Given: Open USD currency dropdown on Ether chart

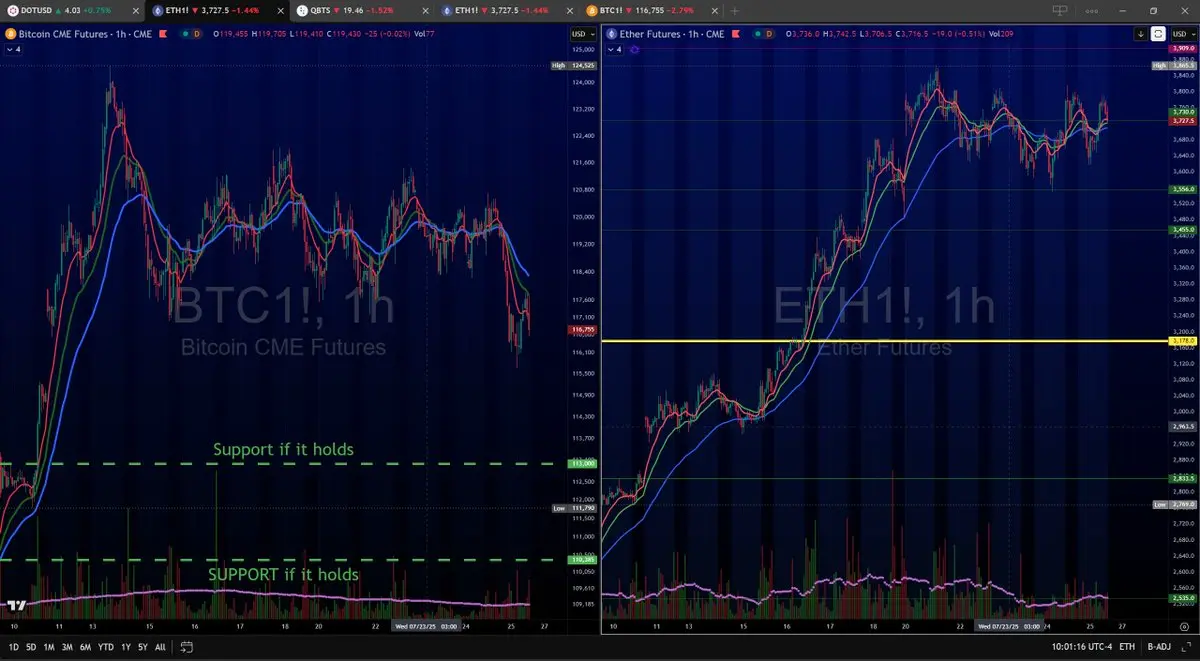Looking at the screenshot, I should [1182, 34].
